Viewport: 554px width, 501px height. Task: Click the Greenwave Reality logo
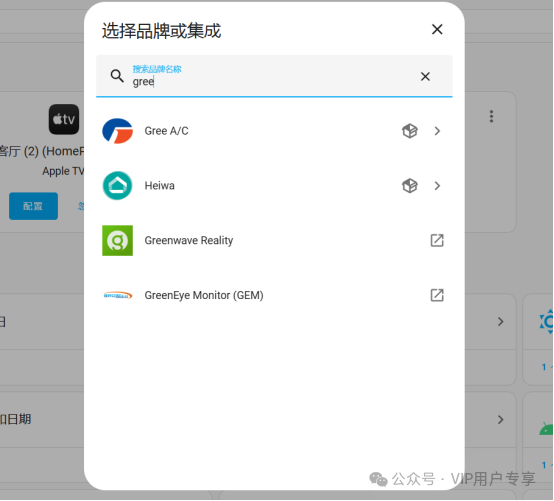click(117, 241)
